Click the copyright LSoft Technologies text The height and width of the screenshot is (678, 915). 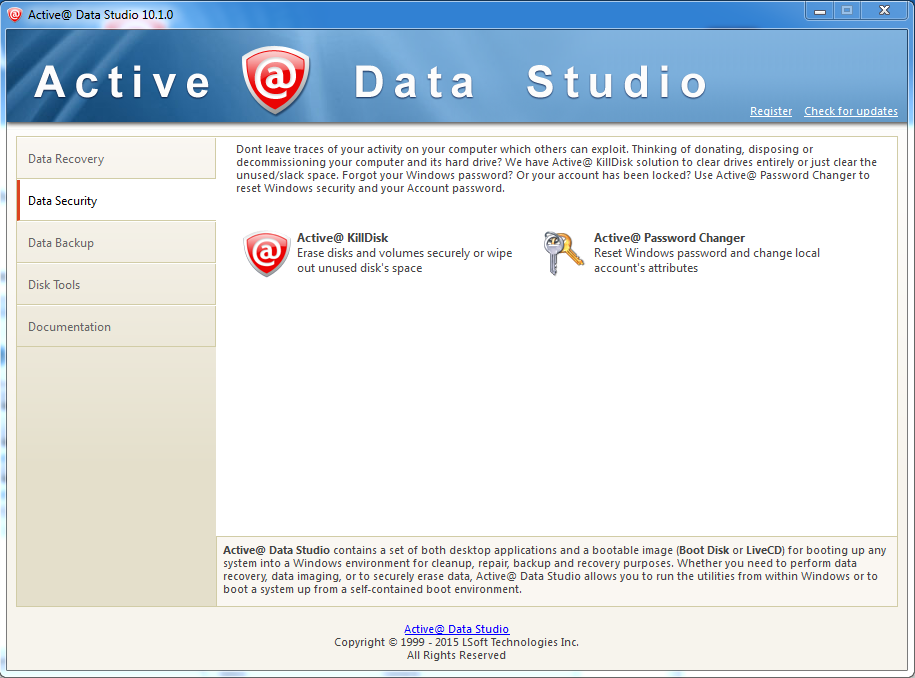tap(456, 642)
